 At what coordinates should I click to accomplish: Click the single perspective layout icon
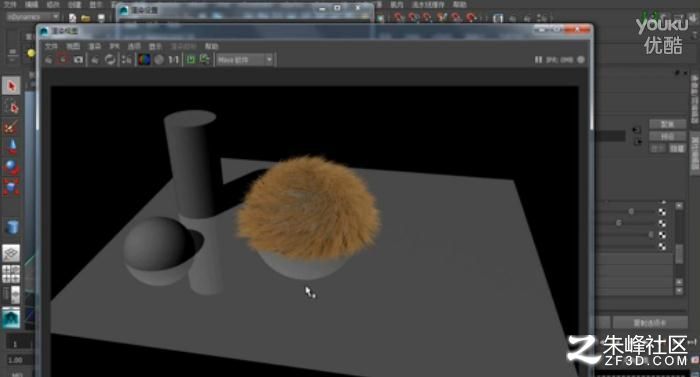[x=11, y=253]
